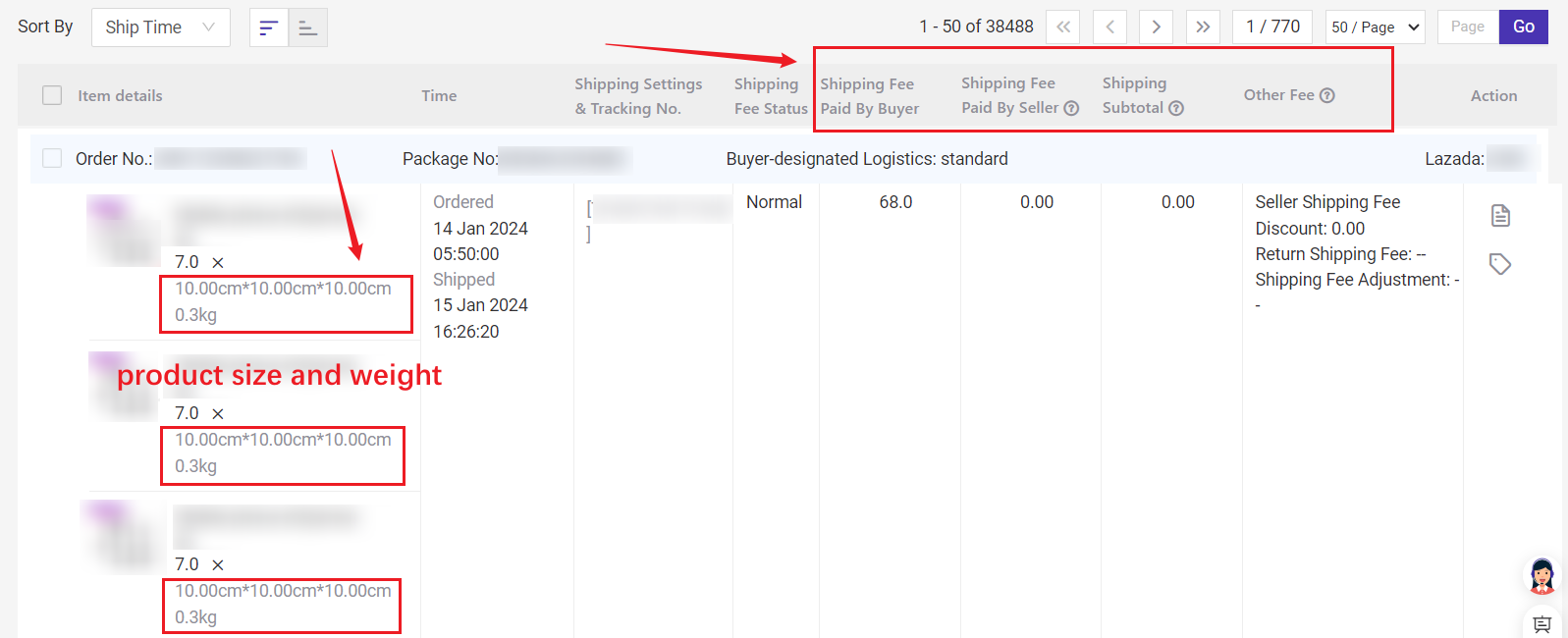Click help icon beside Shipping Fee Paid By Seller
Image resolution: width=1568 pixels, height=638 pixels.
[1071, 108]
